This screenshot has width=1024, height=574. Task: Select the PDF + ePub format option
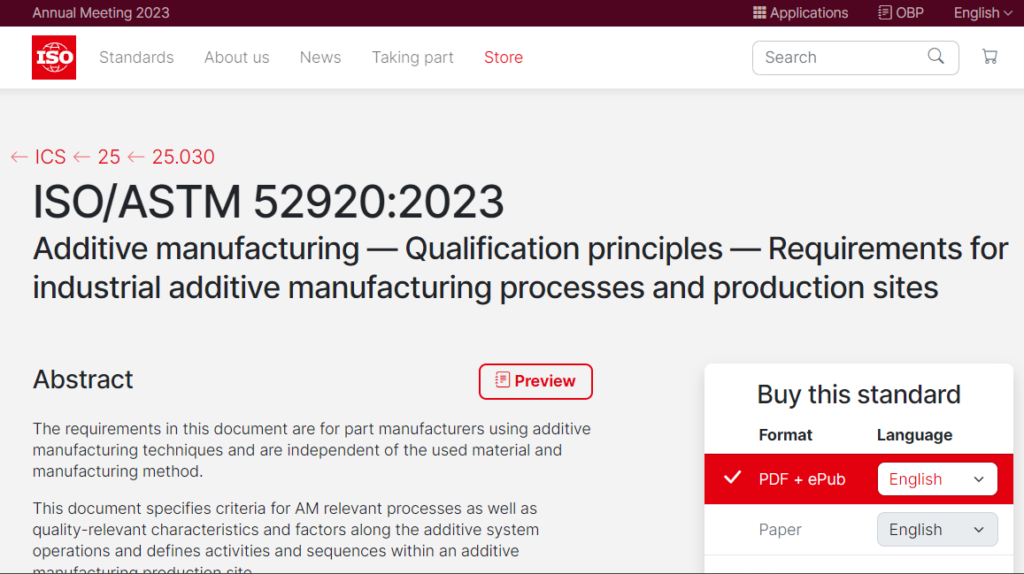click(x=802, y=479)
